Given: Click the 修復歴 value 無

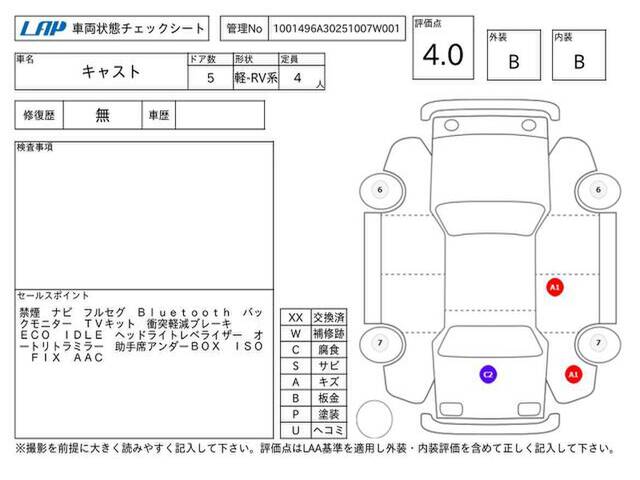Looking at the screenshot, I should pos(103,115).
